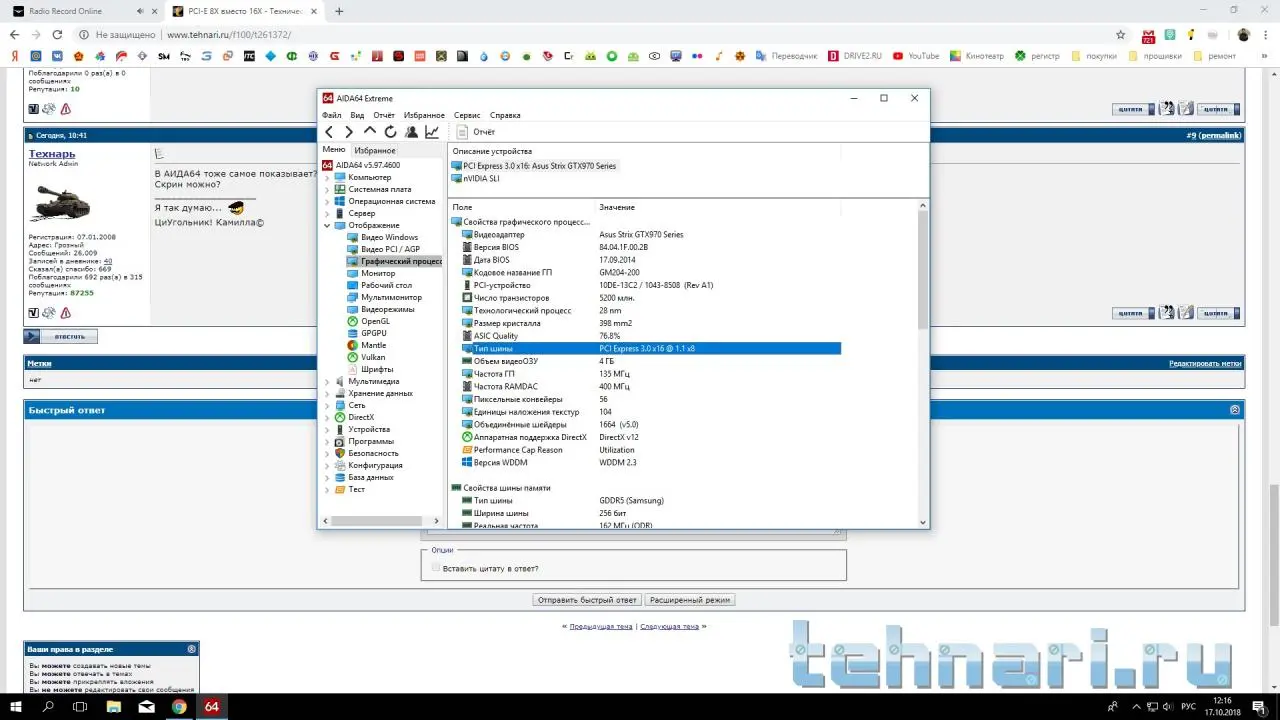Go up one level in AIDA64 toolbar
The width and height of the screenshot is (1280, 720).
[370, 132]
